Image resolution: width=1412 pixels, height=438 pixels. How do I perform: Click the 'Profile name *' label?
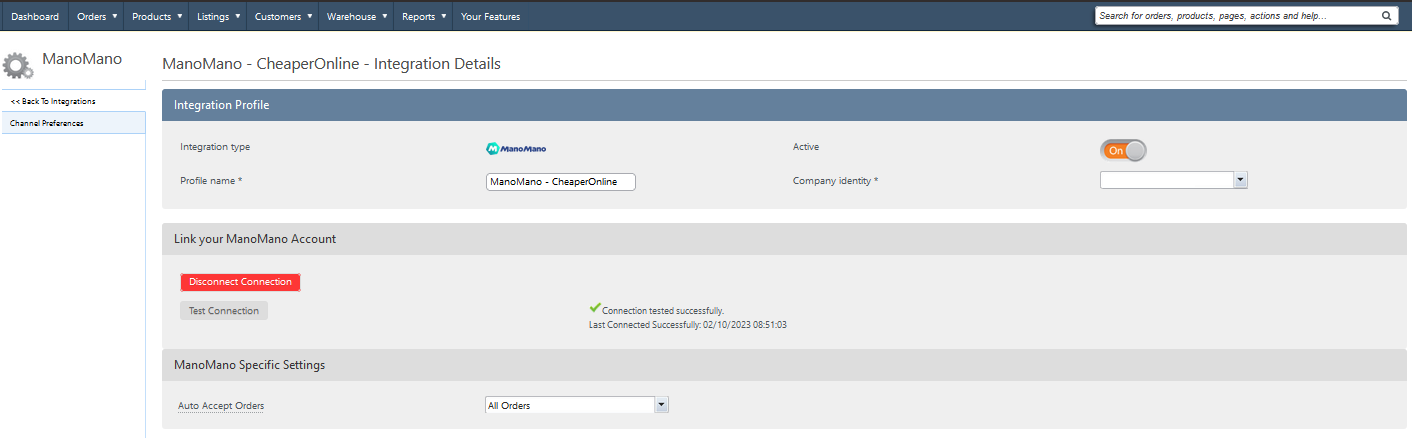pos(211,181)
